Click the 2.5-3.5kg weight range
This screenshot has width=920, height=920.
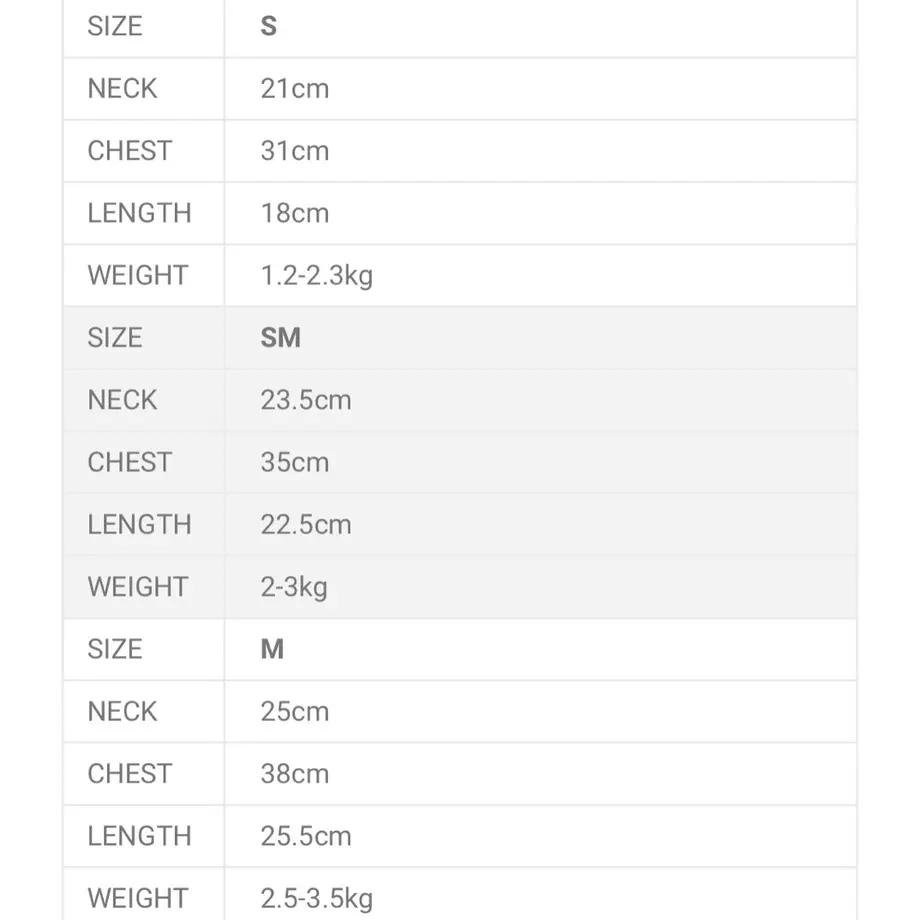[317, 899]
